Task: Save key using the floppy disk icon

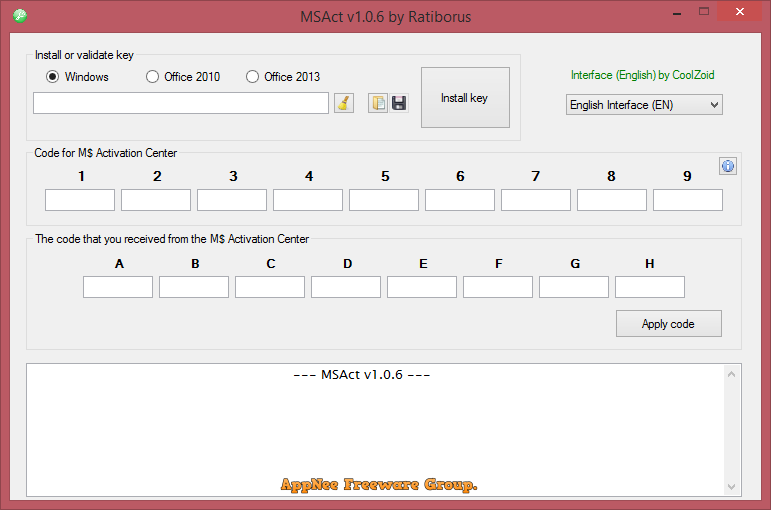Action: click(x=399, y=103)
